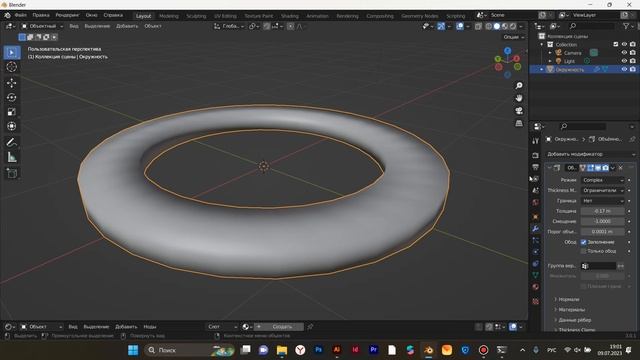Open the Modifiers wrench tab

point(536,229)
